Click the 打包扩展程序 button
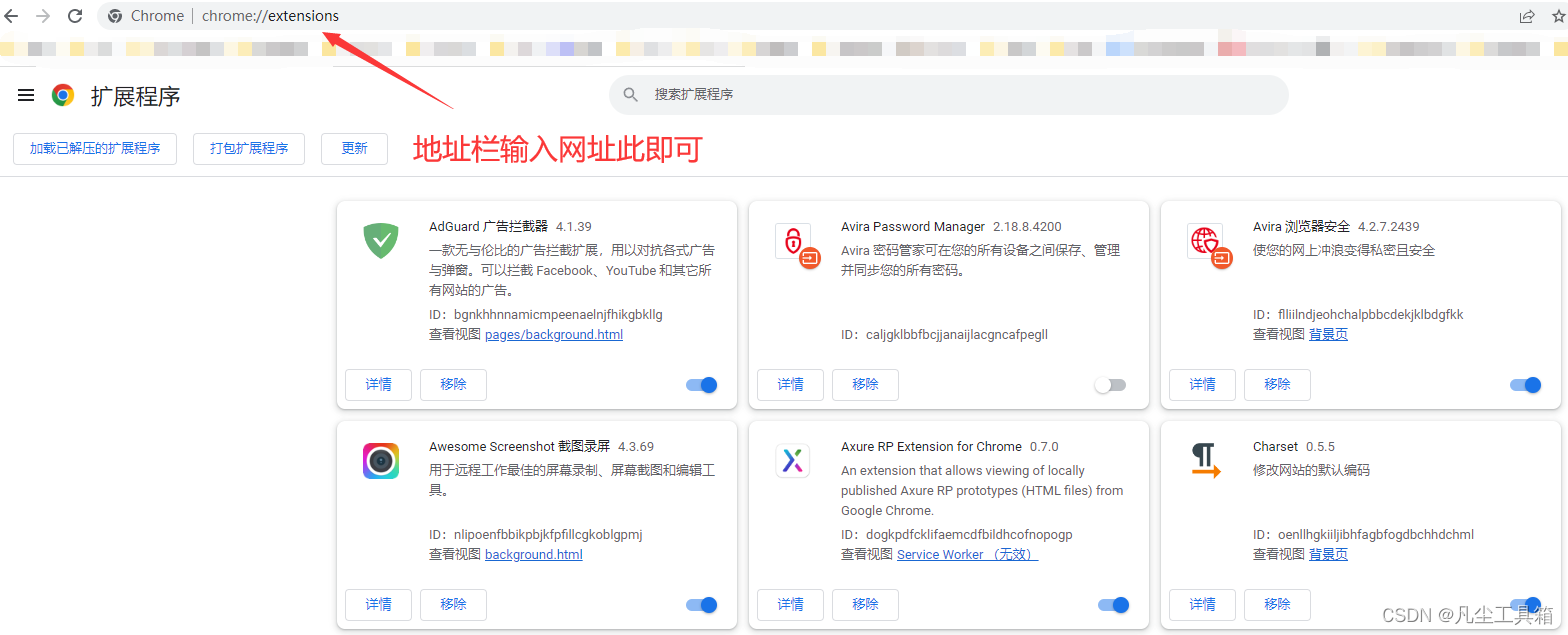Screen dimensions: 1568x635 point(249,148)
